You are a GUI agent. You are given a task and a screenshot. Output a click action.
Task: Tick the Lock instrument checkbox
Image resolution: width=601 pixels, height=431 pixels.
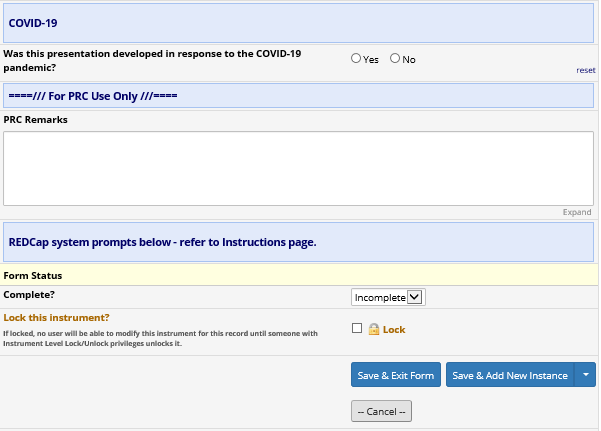click(x=357, y=329)
